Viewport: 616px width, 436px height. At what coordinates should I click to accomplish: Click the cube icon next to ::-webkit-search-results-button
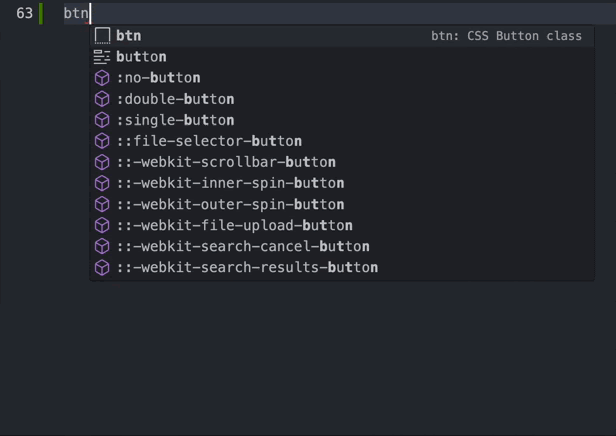tap(102, 267)
